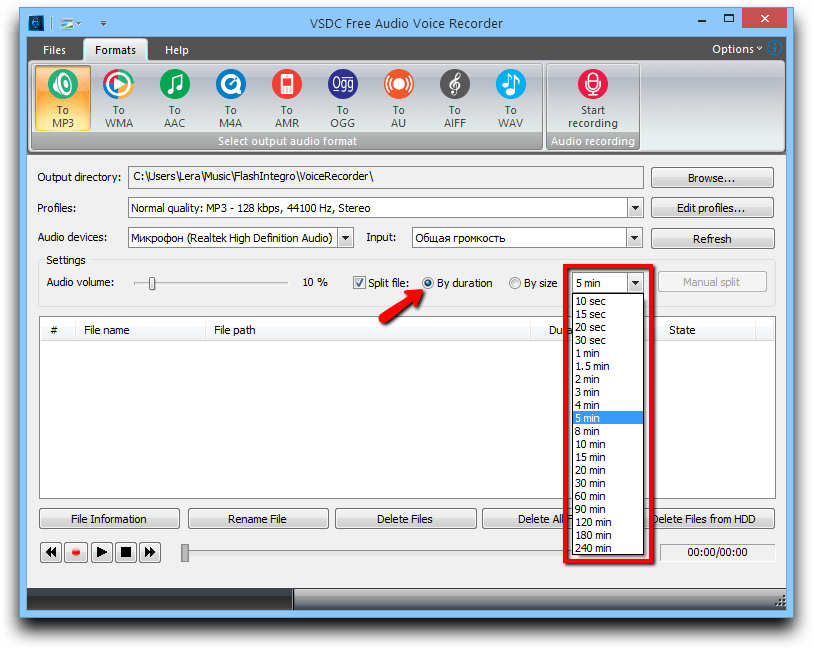Open the Help tab
813x649 pixels.
click(x=177, y=50)
